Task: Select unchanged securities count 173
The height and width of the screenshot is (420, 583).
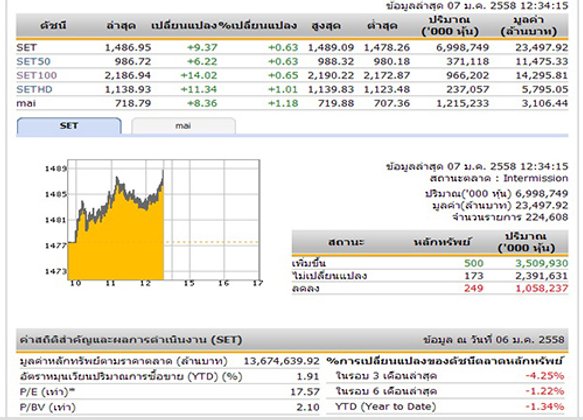Action: 474,276
